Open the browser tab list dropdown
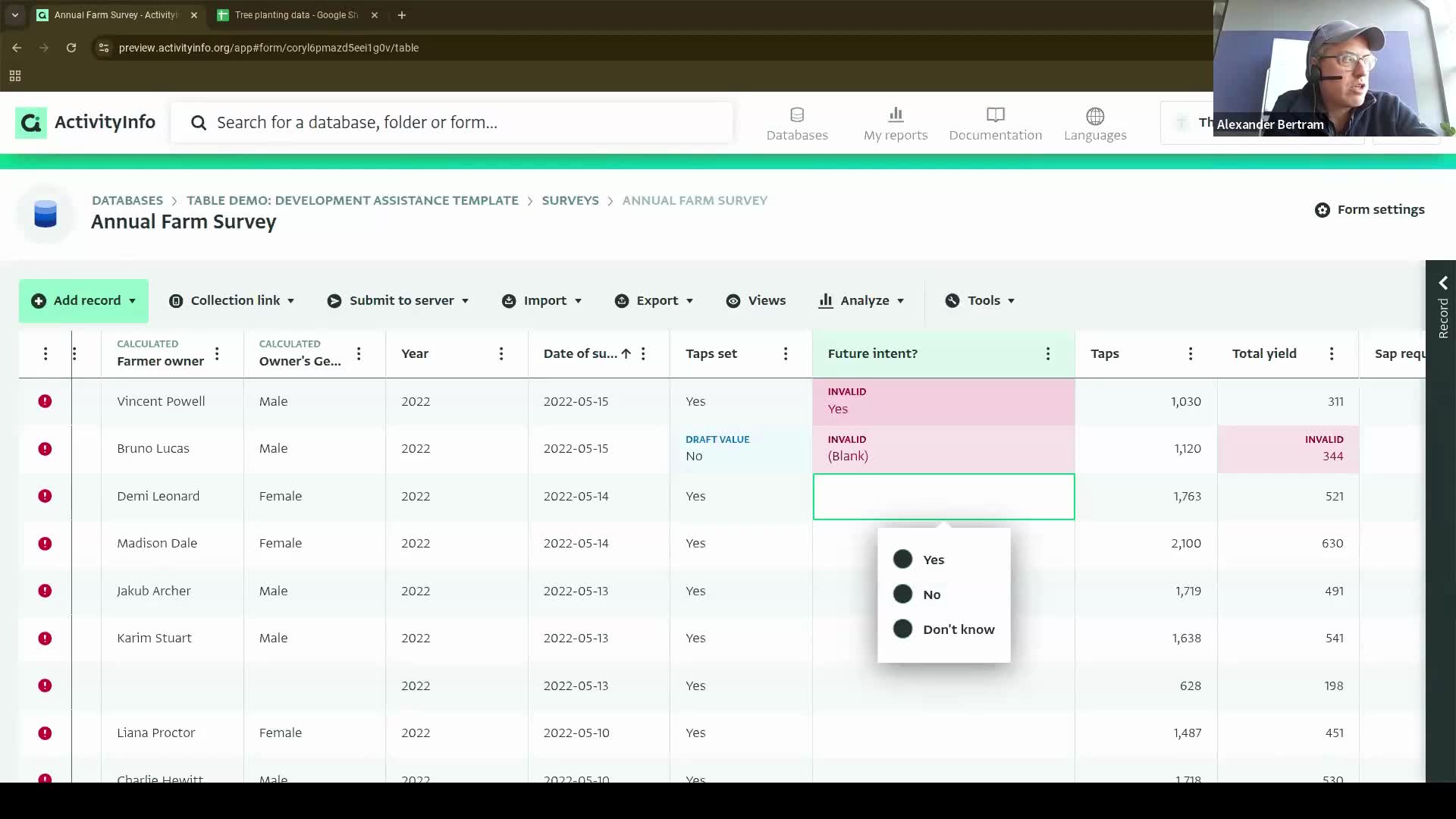Screen dimensions: 1456x819 pos(14,15)
